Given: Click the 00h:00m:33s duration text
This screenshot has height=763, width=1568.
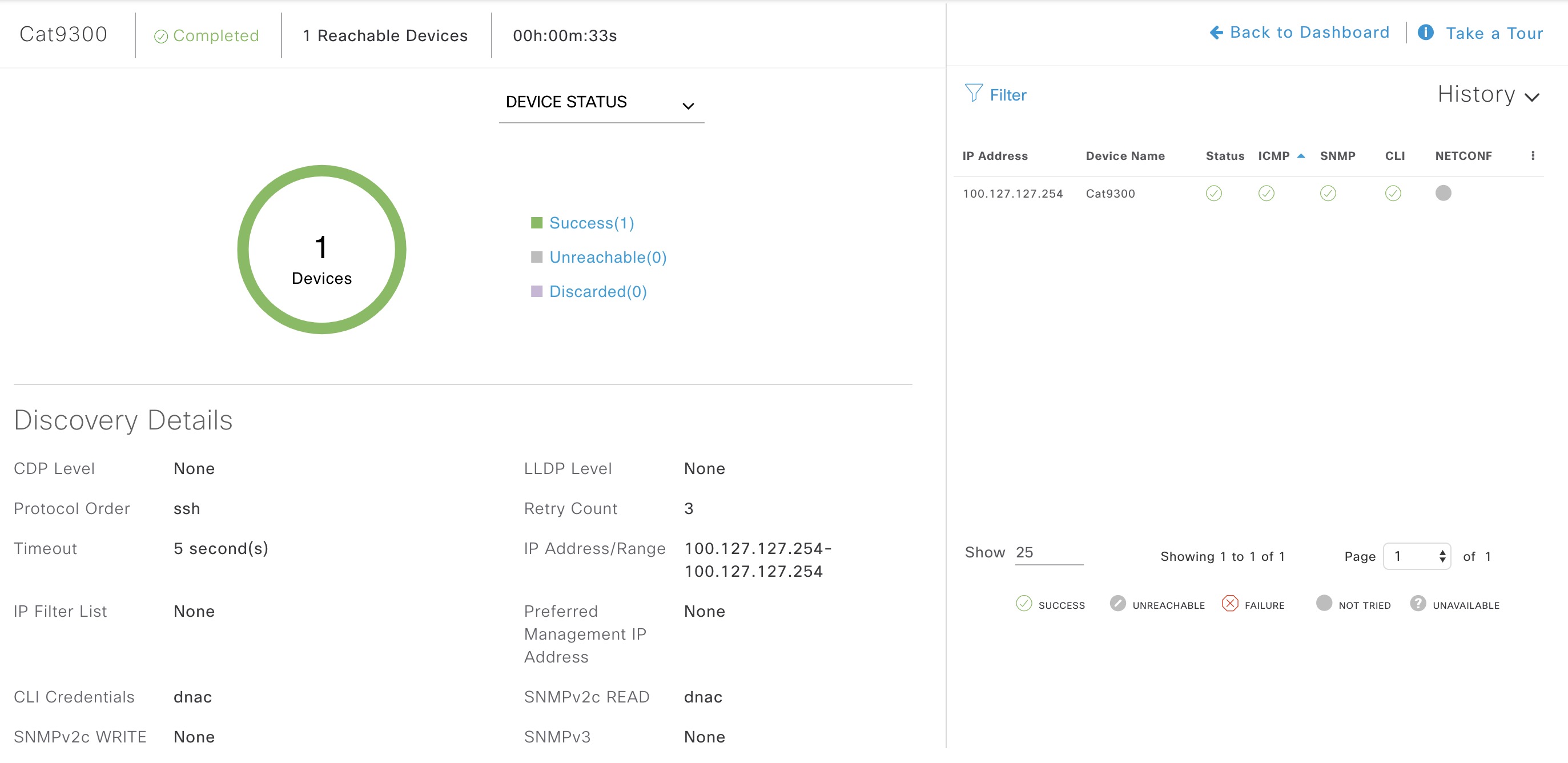Looking at the screenshot, I should [565, 36].
